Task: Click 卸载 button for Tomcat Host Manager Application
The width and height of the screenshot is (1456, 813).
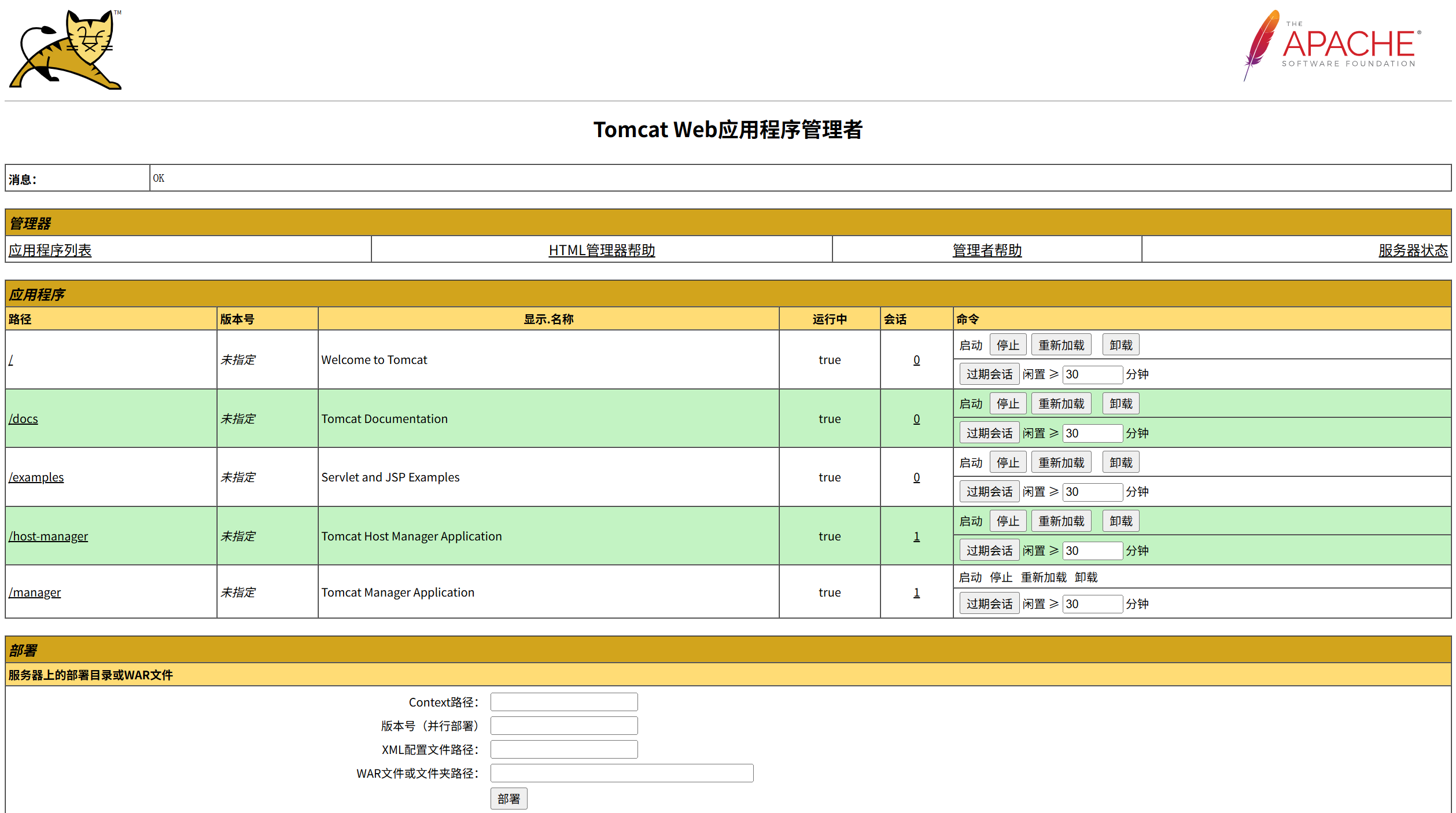Action: click(x=1120, y=520)
